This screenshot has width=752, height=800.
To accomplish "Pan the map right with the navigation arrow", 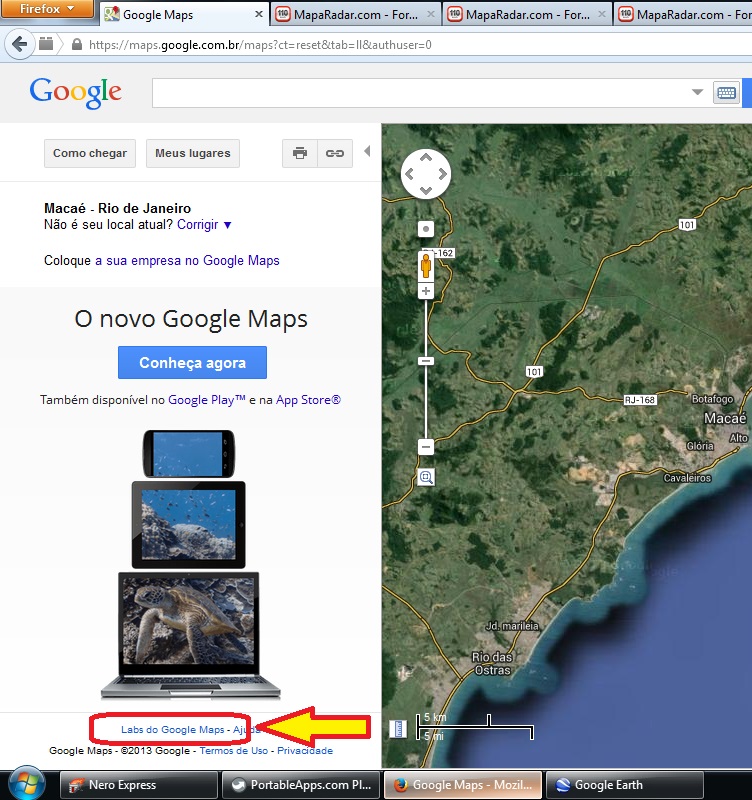I will [442, 174].
